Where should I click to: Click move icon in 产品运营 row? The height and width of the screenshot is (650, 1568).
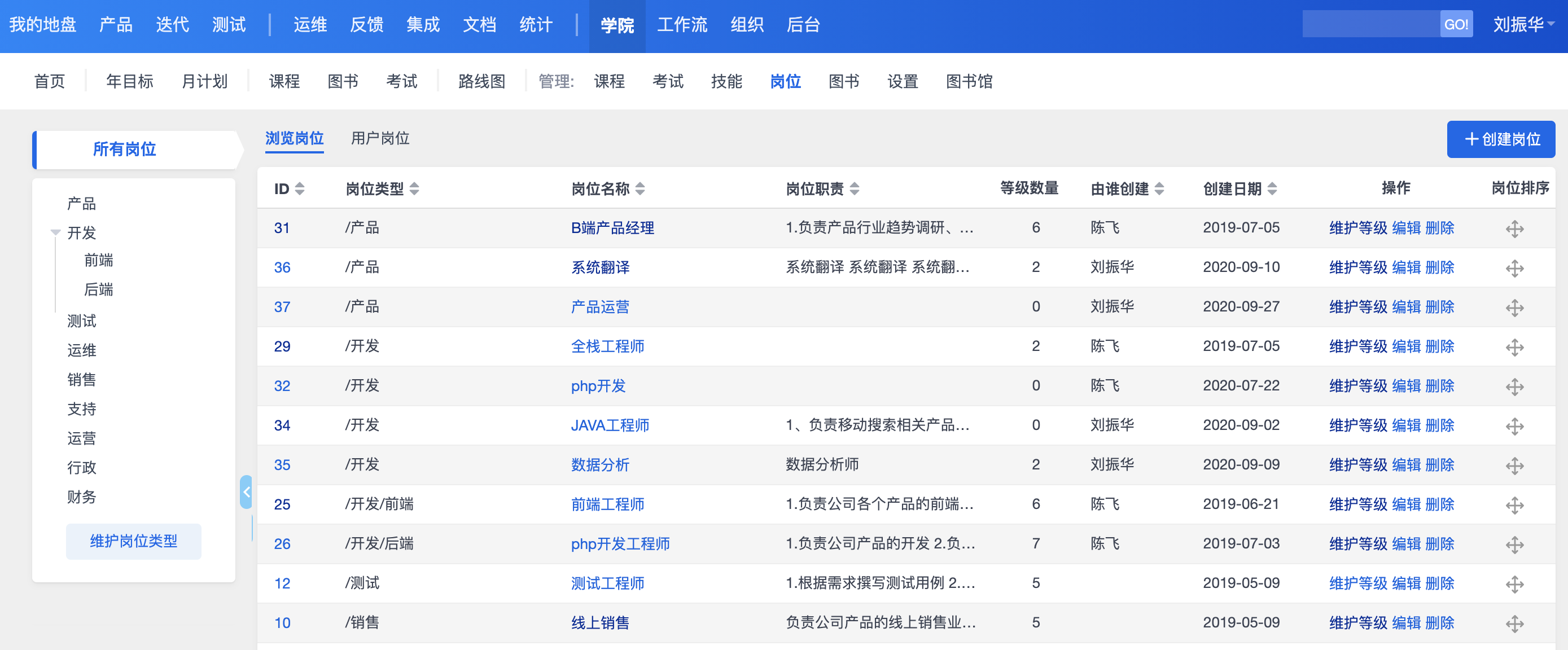(1514, 308)
